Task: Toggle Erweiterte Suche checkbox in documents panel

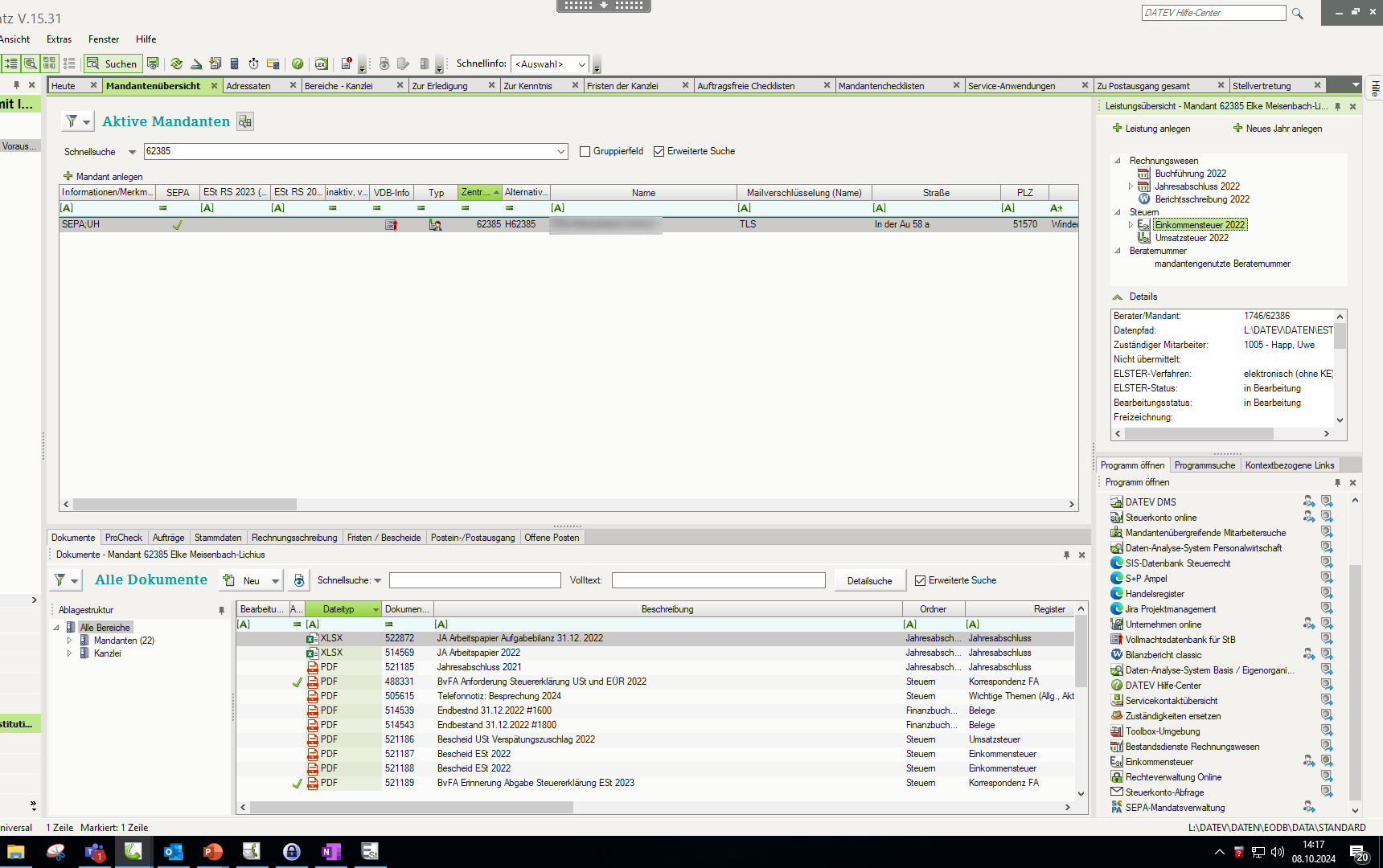Action: tap(921, 580)
